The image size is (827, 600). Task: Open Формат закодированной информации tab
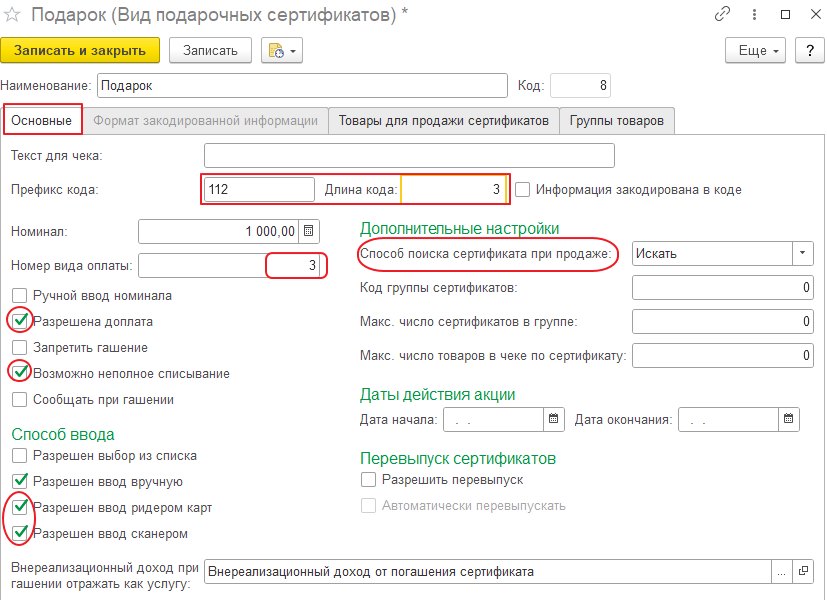205,121
